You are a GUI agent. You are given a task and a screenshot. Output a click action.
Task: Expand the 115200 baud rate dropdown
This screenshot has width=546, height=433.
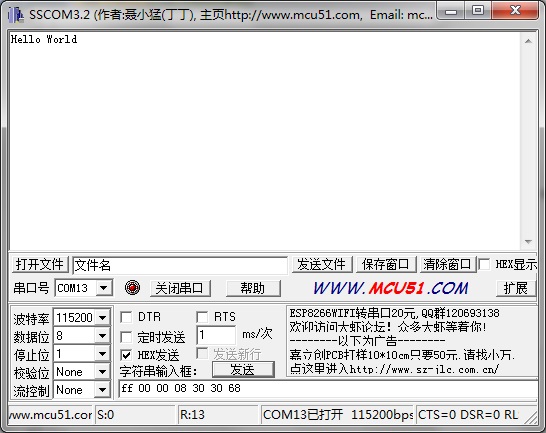(x=102, y=317)
